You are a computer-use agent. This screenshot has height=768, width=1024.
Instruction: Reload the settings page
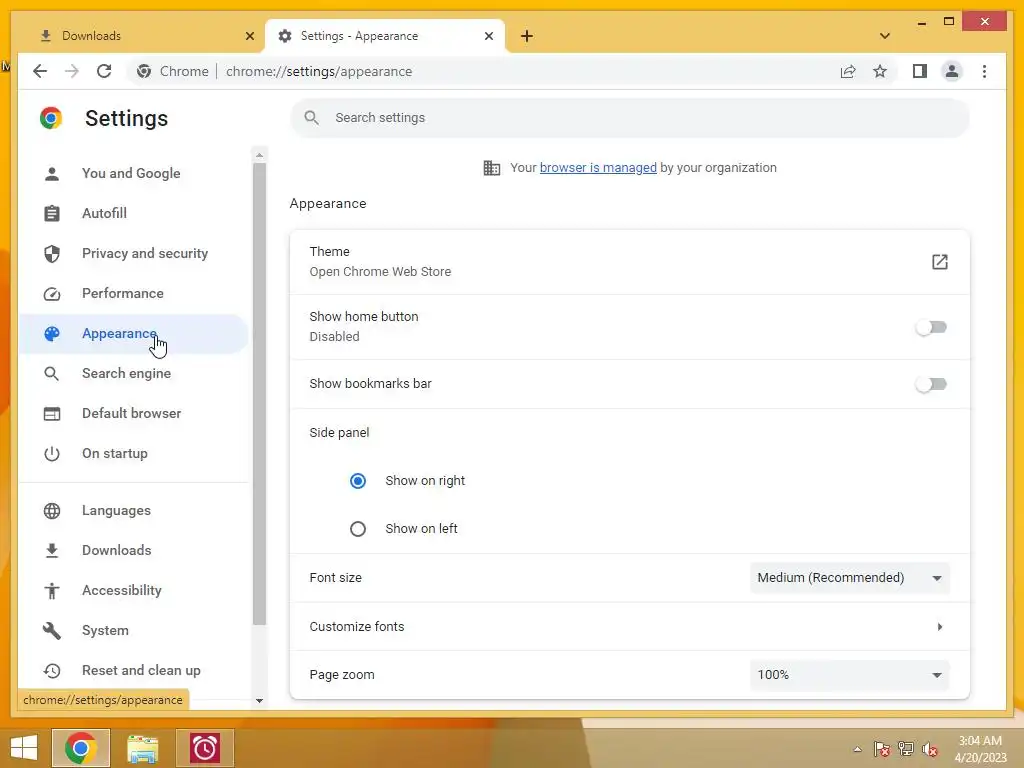(104, 71)
